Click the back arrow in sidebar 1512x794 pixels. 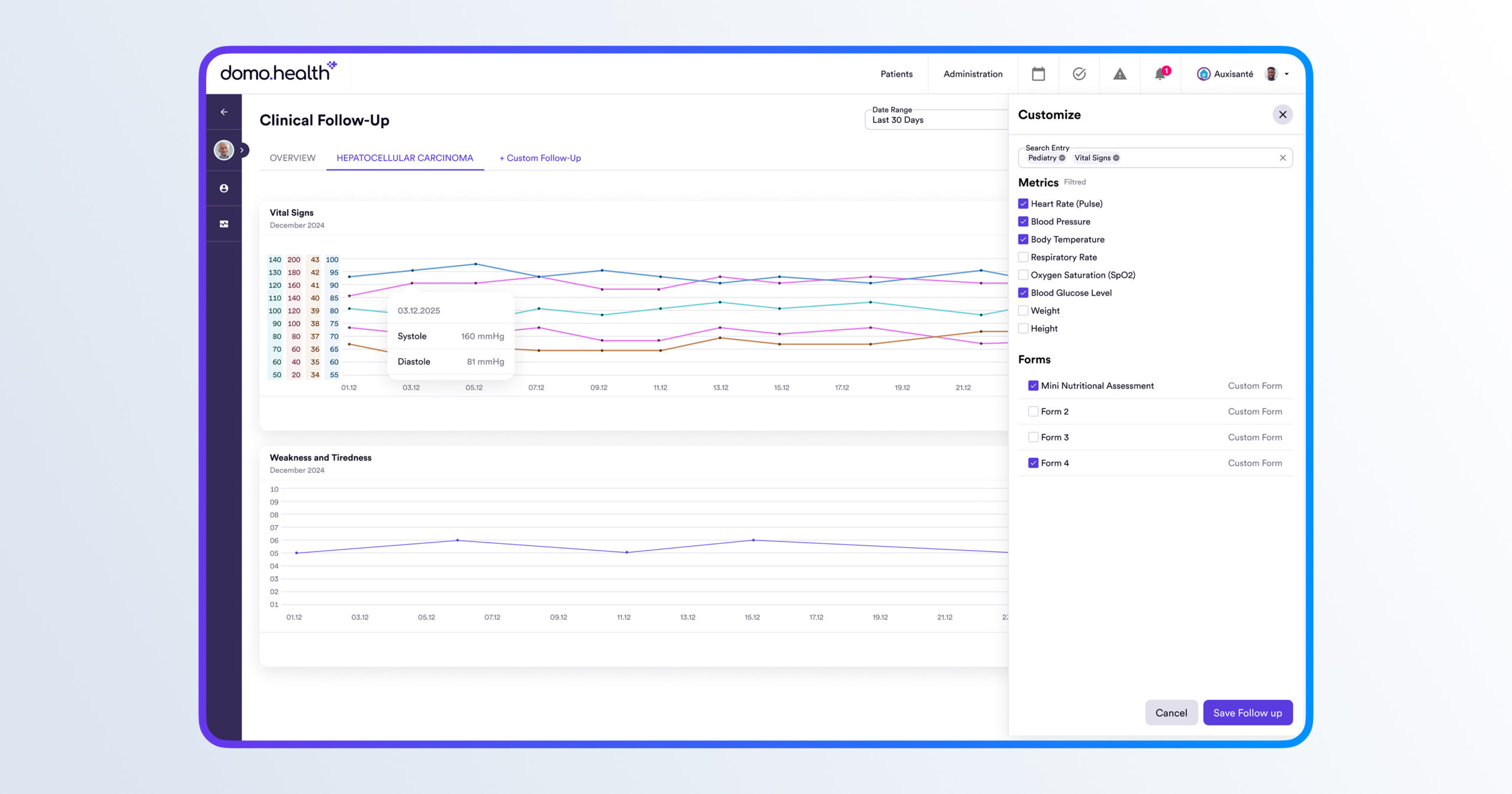pyautogui.click(x=224, y=112)
